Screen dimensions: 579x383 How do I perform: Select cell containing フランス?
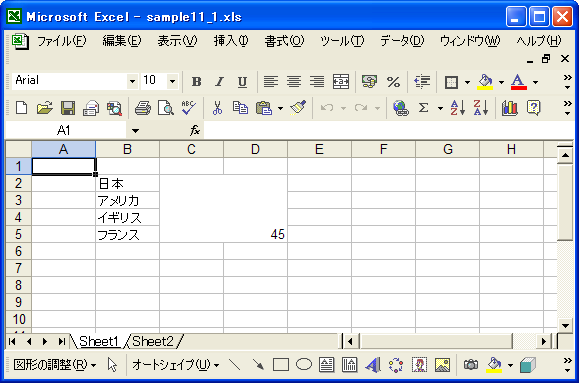[x=127, y=235]
